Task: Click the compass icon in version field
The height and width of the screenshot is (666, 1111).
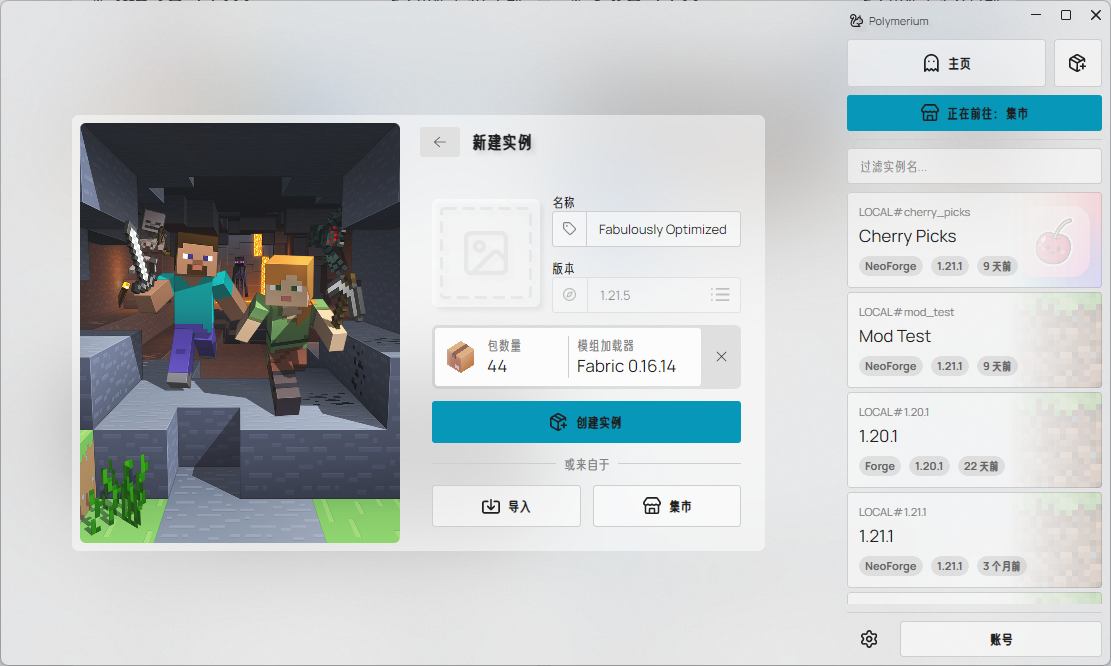Action: click(569, 295)
